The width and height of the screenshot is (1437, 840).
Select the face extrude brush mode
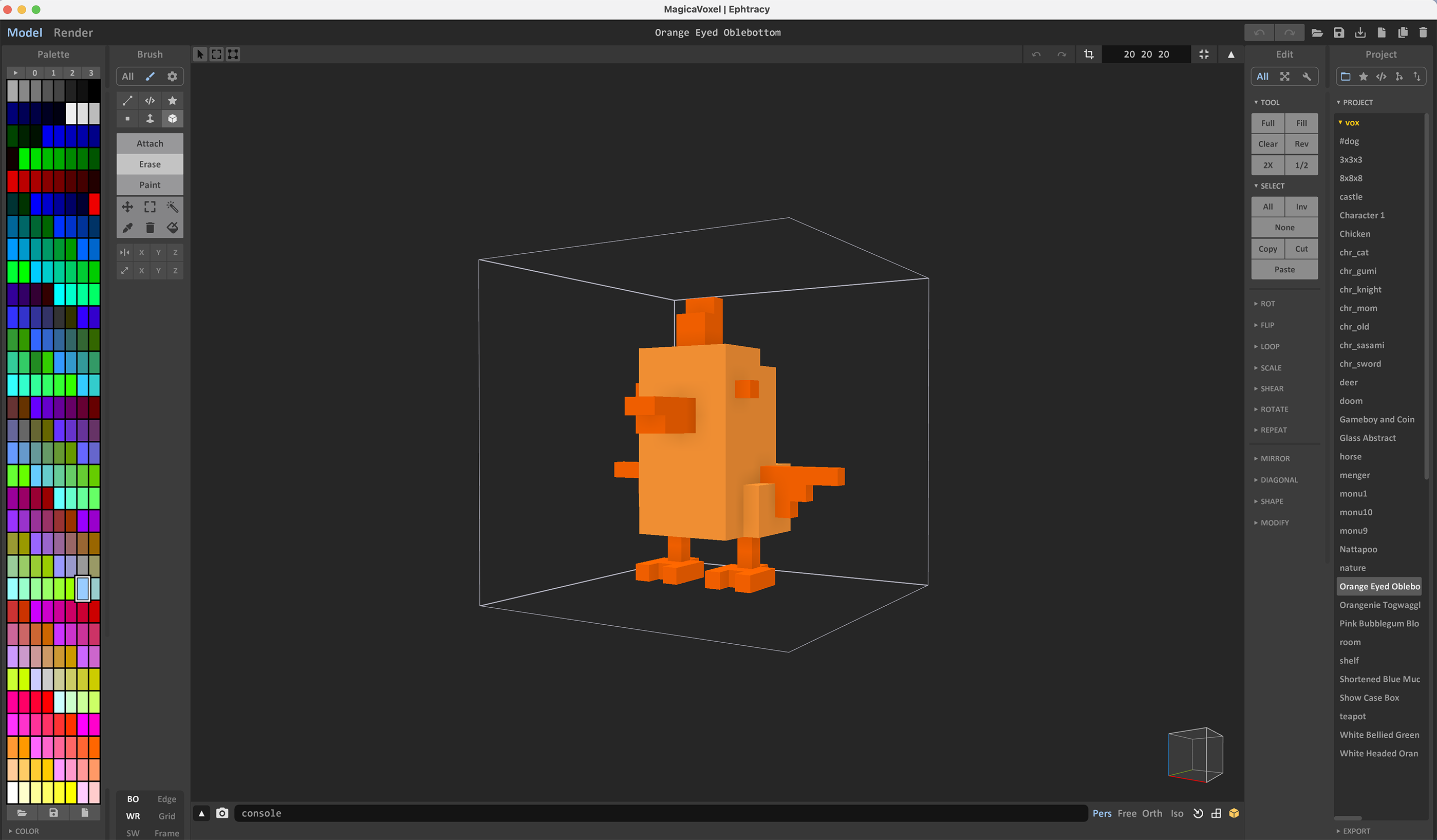coord(150,119)
